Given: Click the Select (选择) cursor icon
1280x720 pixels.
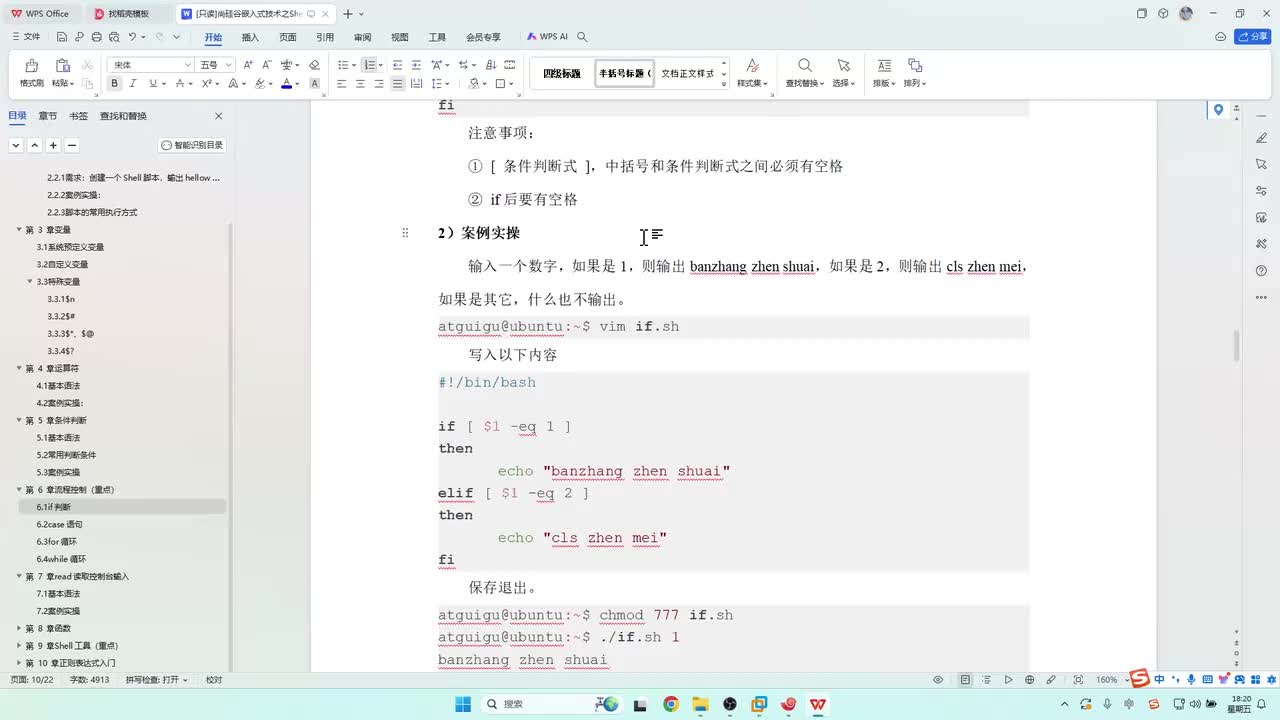Looking at the screenshot, I should coord(844,66).
